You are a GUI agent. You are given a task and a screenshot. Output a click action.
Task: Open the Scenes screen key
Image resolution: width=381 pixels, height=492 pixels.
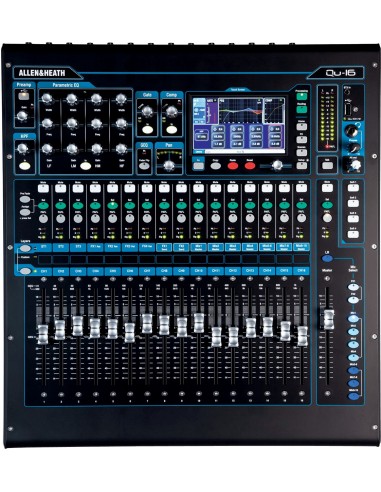pos(302,152)
